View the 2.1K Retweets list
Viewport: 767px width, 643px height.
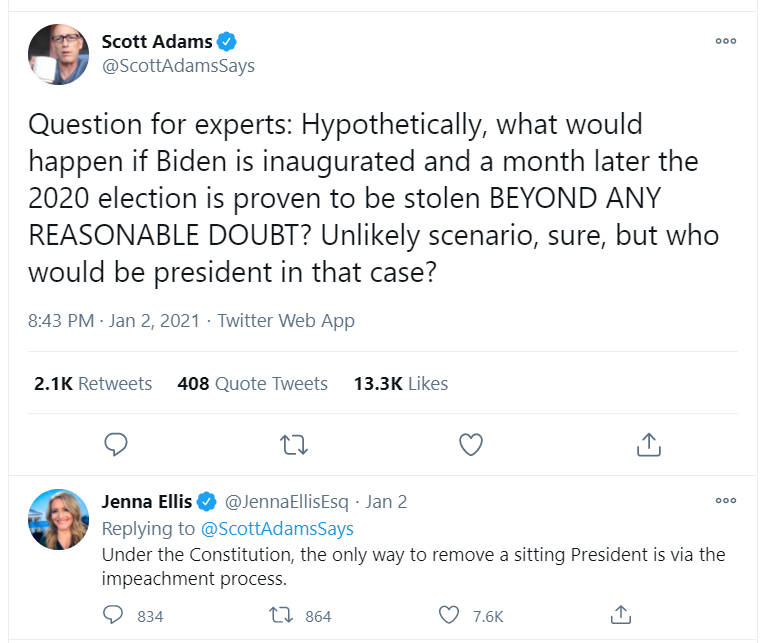(93, 383)
